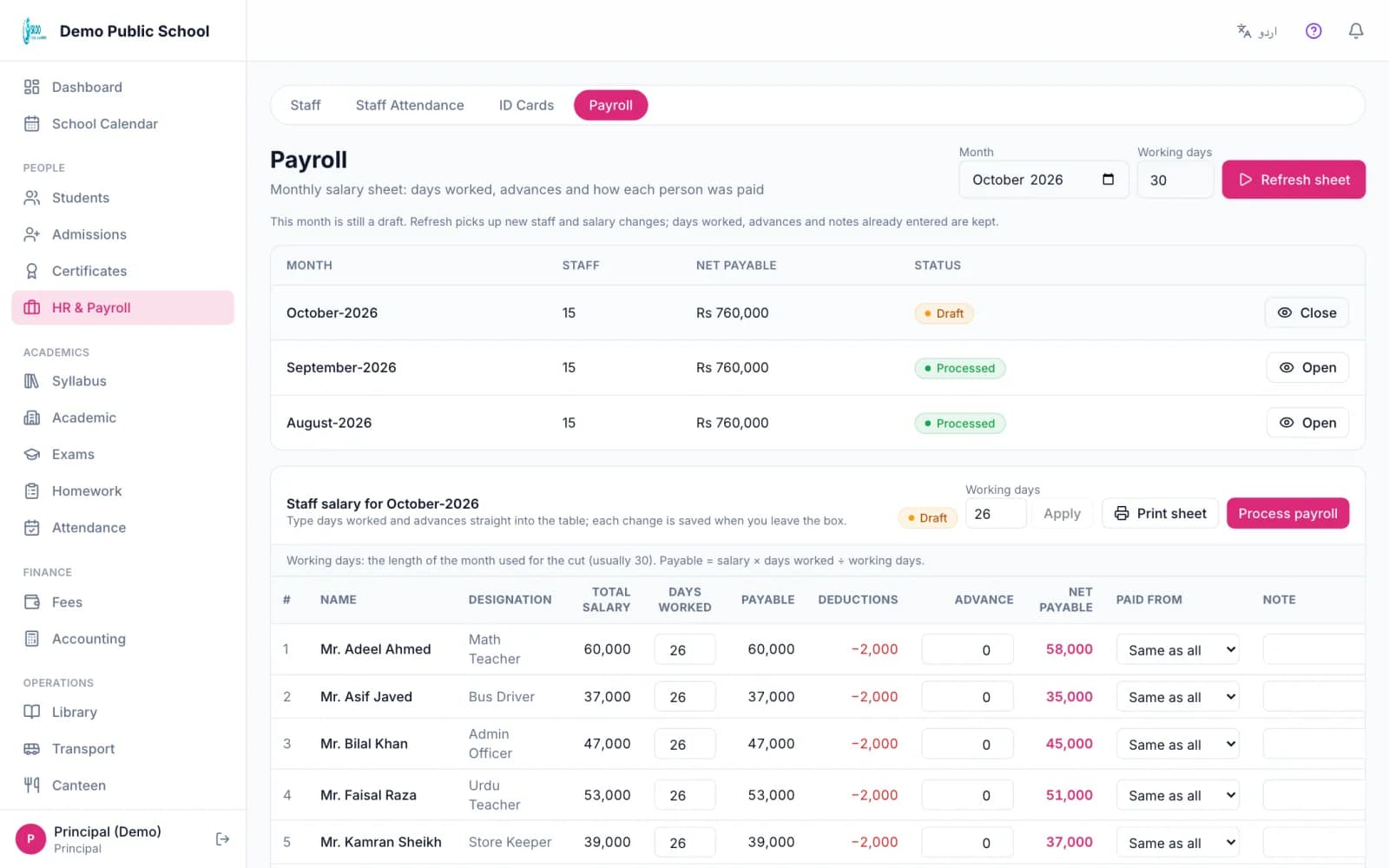This screenshot has height=868, width=1389.
Task: Click the Library book icon
Action: pyautogui.click(x=32, y=712)
